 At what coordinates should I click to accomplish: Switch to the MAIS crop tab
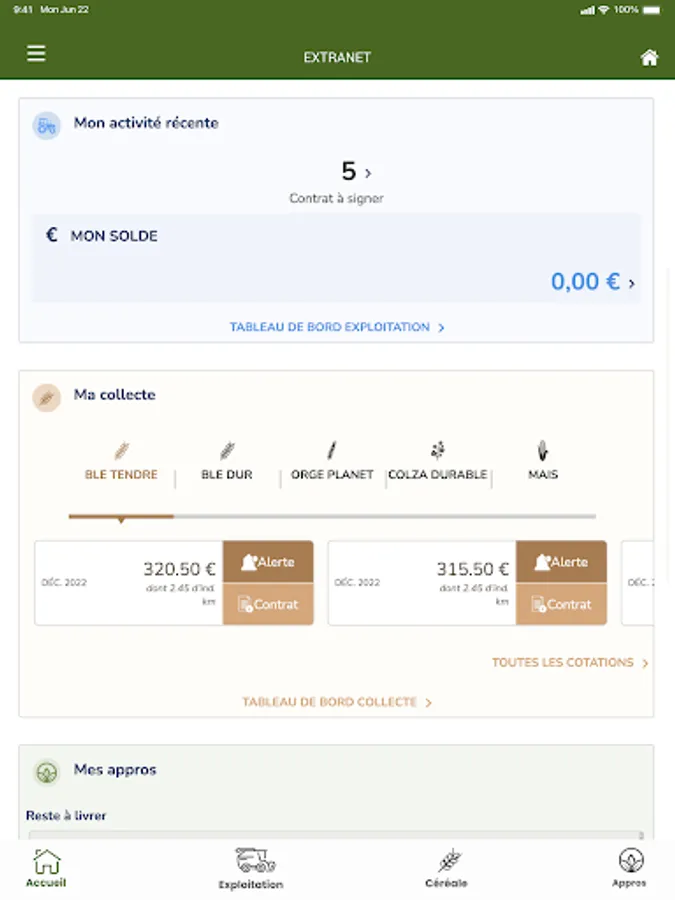coord(543,463)
